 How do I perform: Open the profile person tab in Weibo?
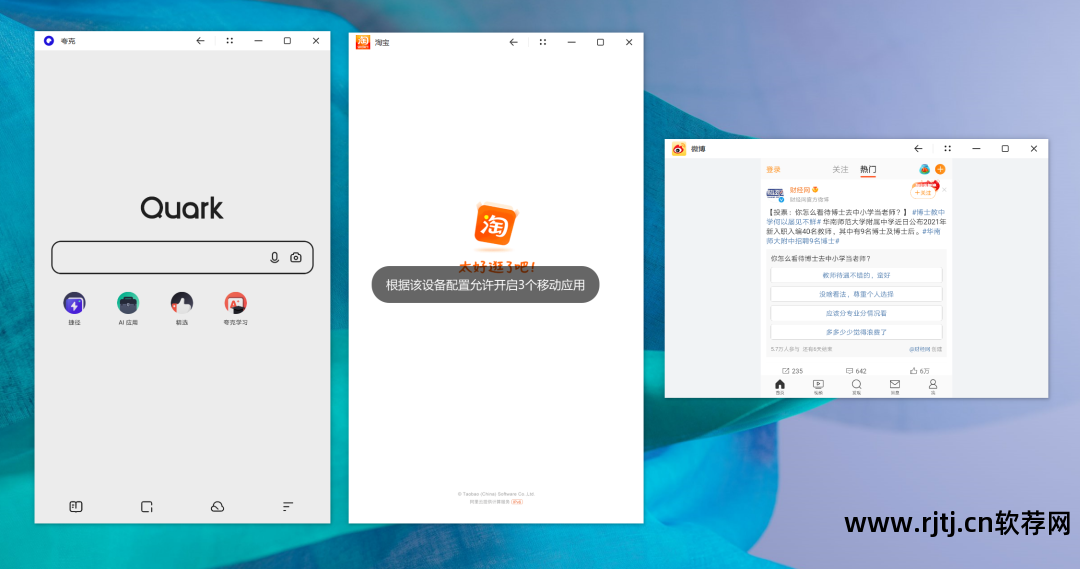point(933,386)
